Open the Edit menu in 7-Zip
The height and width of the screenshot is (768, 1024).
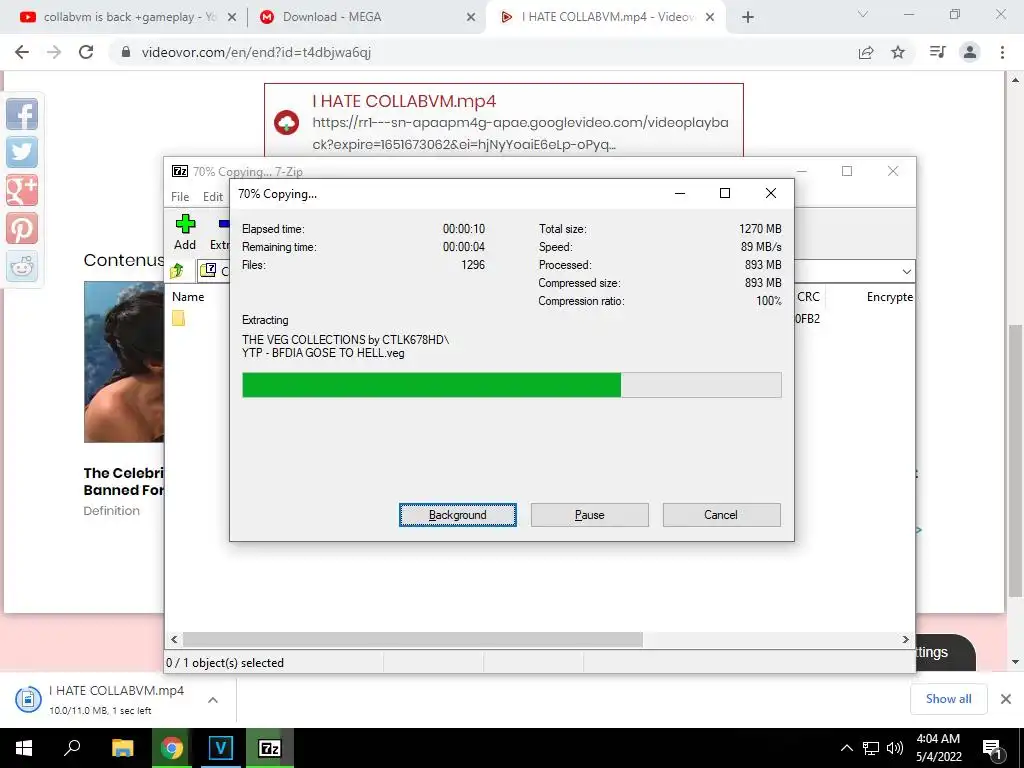(x=213, y=197)
